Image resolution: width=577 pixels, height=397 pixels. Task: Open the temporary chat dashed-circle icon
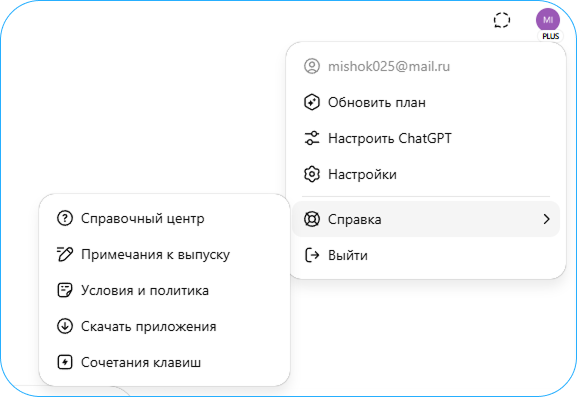coord(502,20)
